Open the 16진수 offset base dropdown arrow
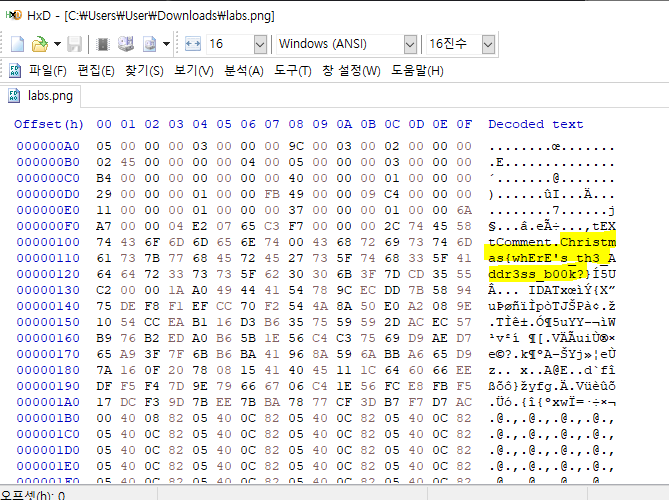This screenshot has width=669, height=500. point(488,44)
